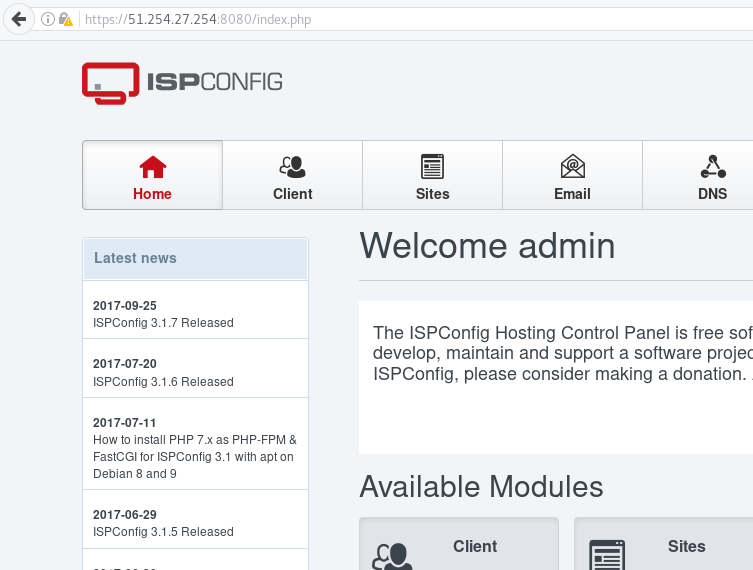
Task: Switch to the DNS tab label
Action: click(713, 194)
